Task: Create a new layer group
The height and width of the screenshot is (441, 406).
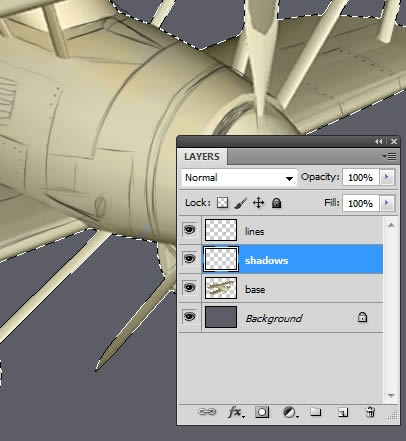Action: click(x=316, y=412)
